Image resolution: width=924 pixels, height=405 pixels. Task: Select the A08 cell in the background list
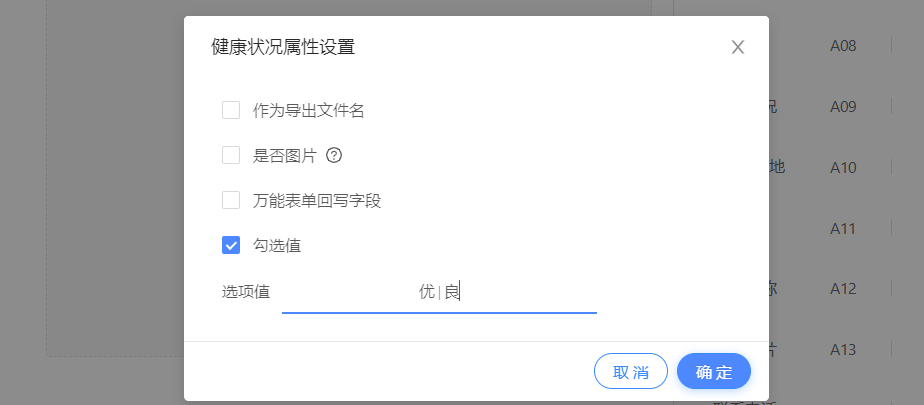pos(843,46)
